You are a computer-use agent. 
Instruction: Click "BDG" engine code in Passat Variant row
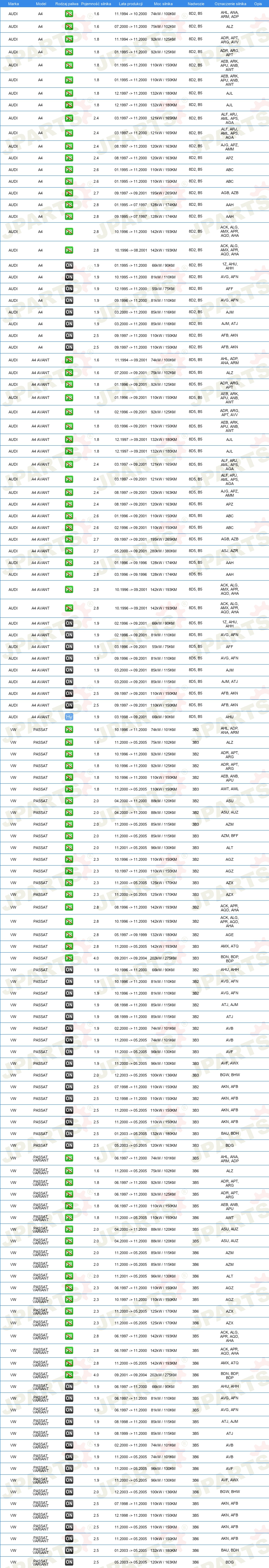(x=229, y=1562)
